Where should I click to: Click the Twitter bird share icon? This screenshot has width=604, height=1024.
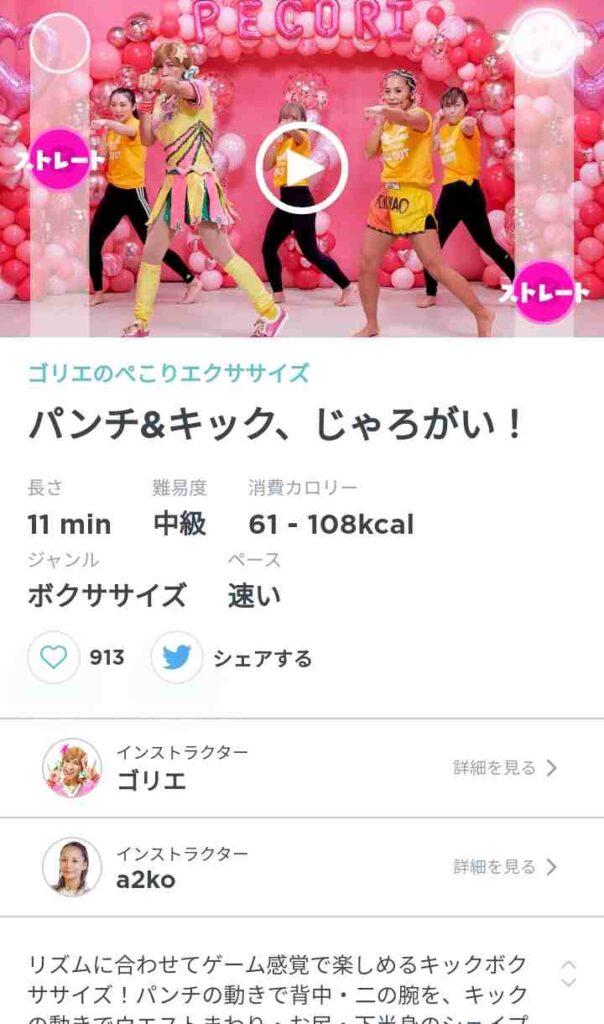point(176,657)
